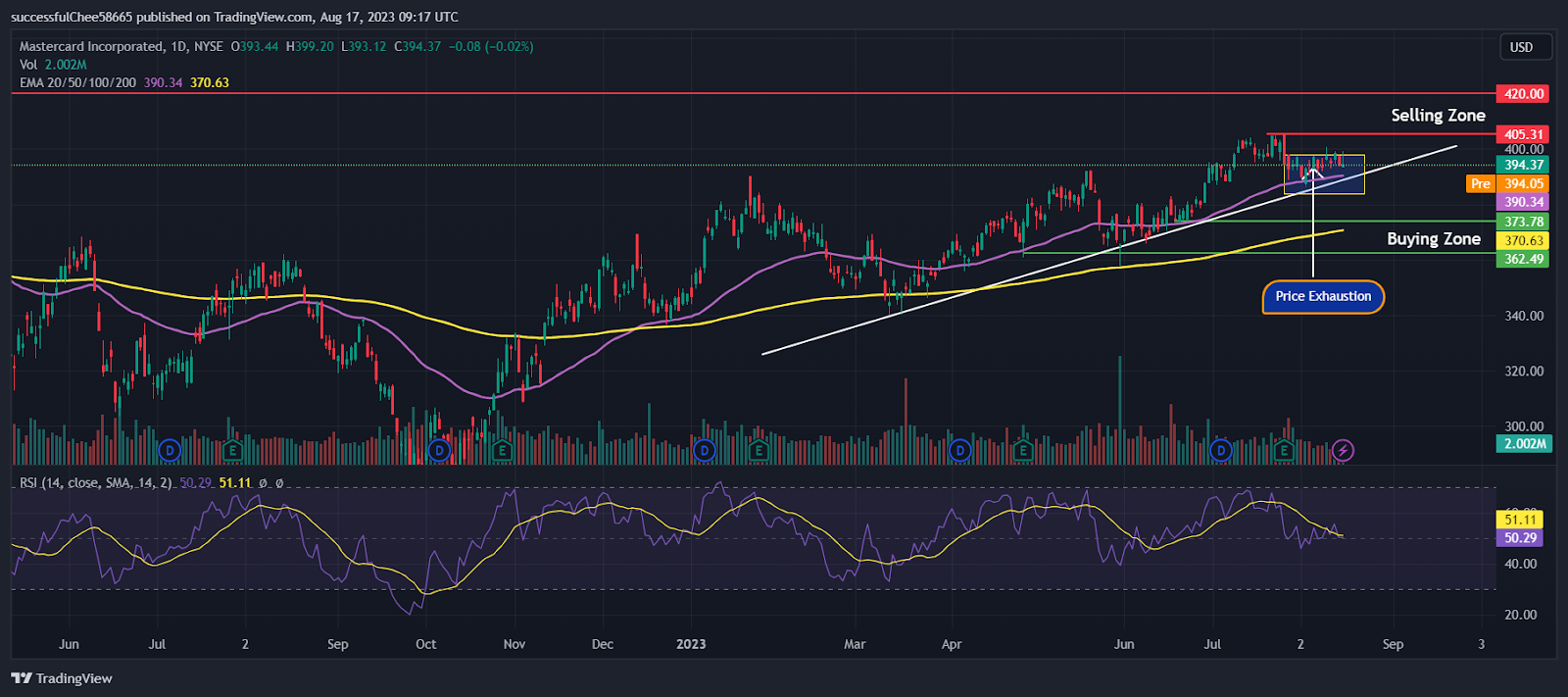Viewport: 1568px width, 697px height.
Task: Click the Mastercard Incorporated symbol title
Action: tap(91, 46)
